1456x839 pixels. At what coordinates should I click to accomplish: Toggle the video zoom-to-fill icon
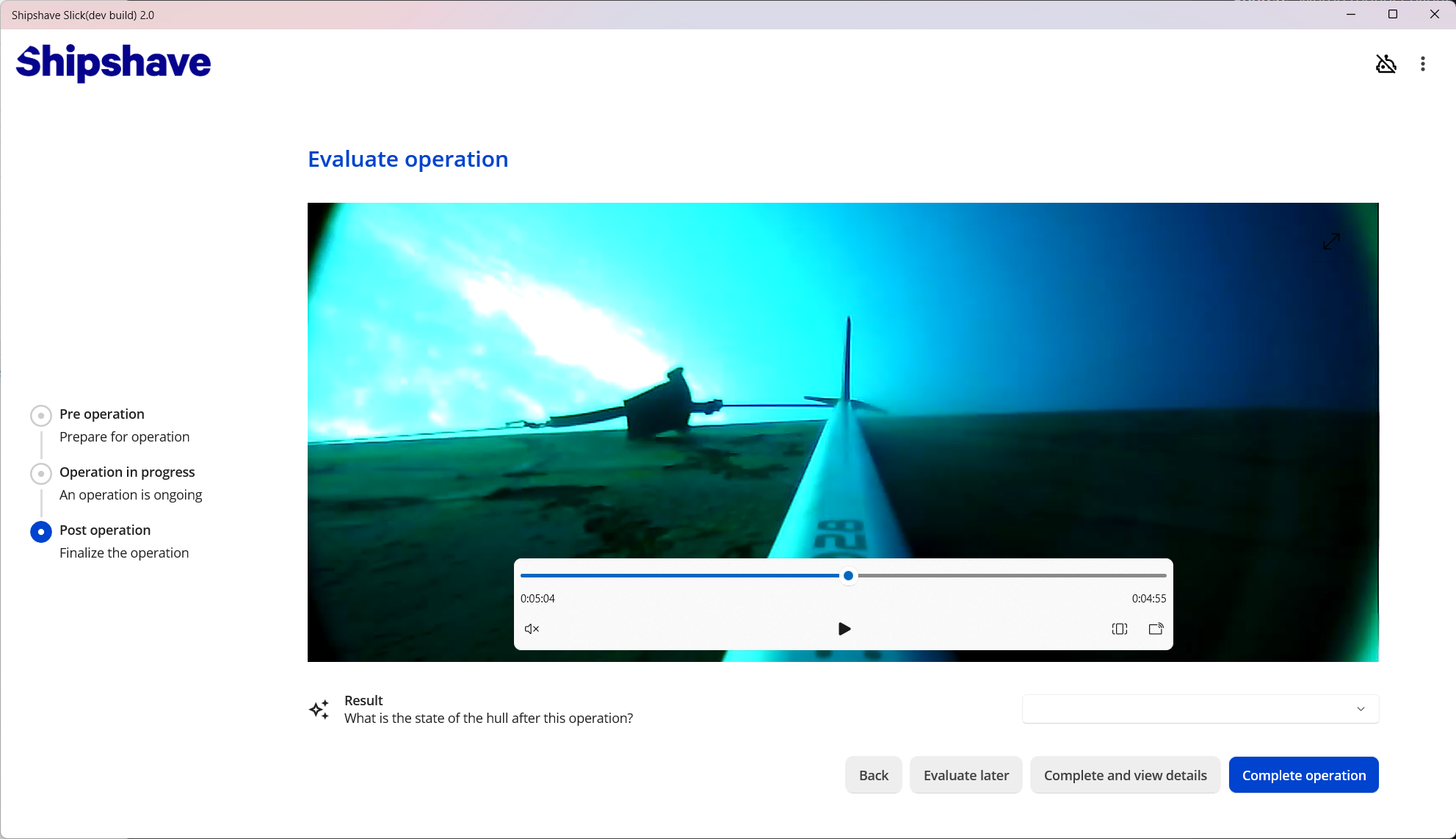click(1119, 629)
